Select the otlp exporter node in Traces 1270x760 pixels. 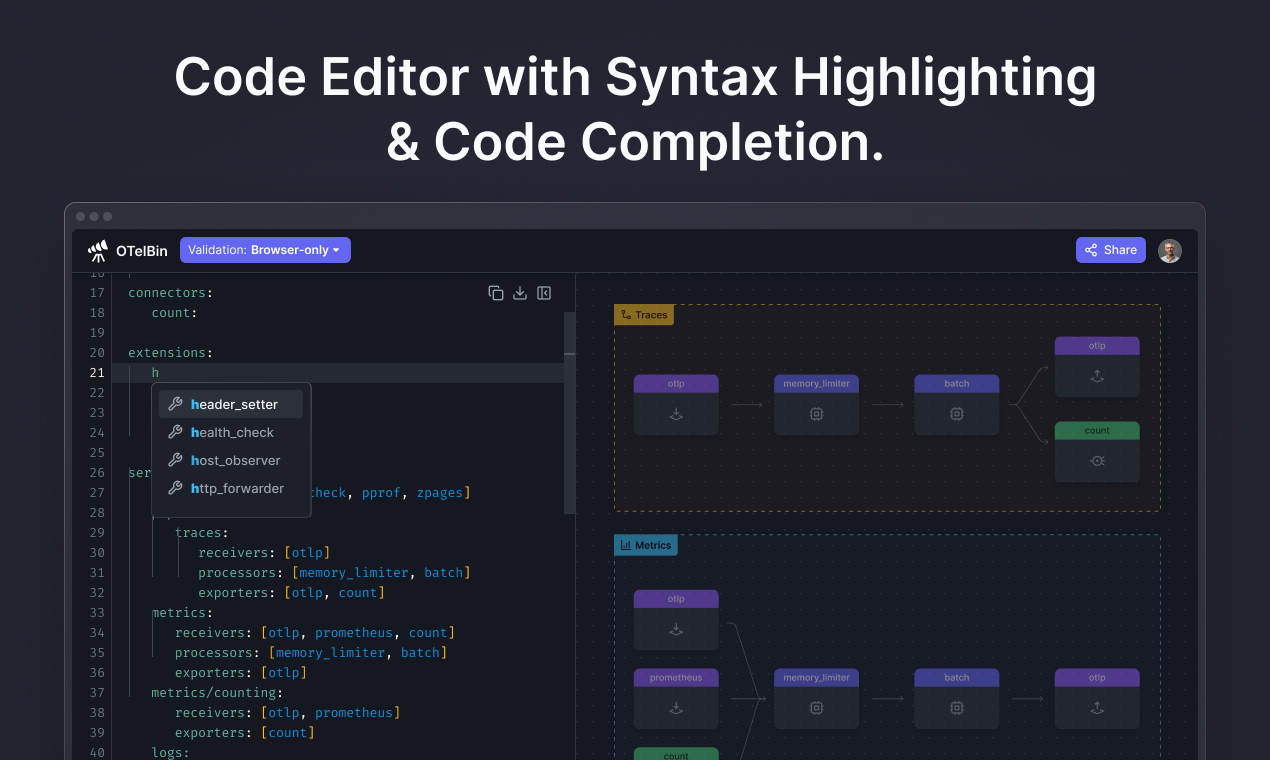(1097, 366)
